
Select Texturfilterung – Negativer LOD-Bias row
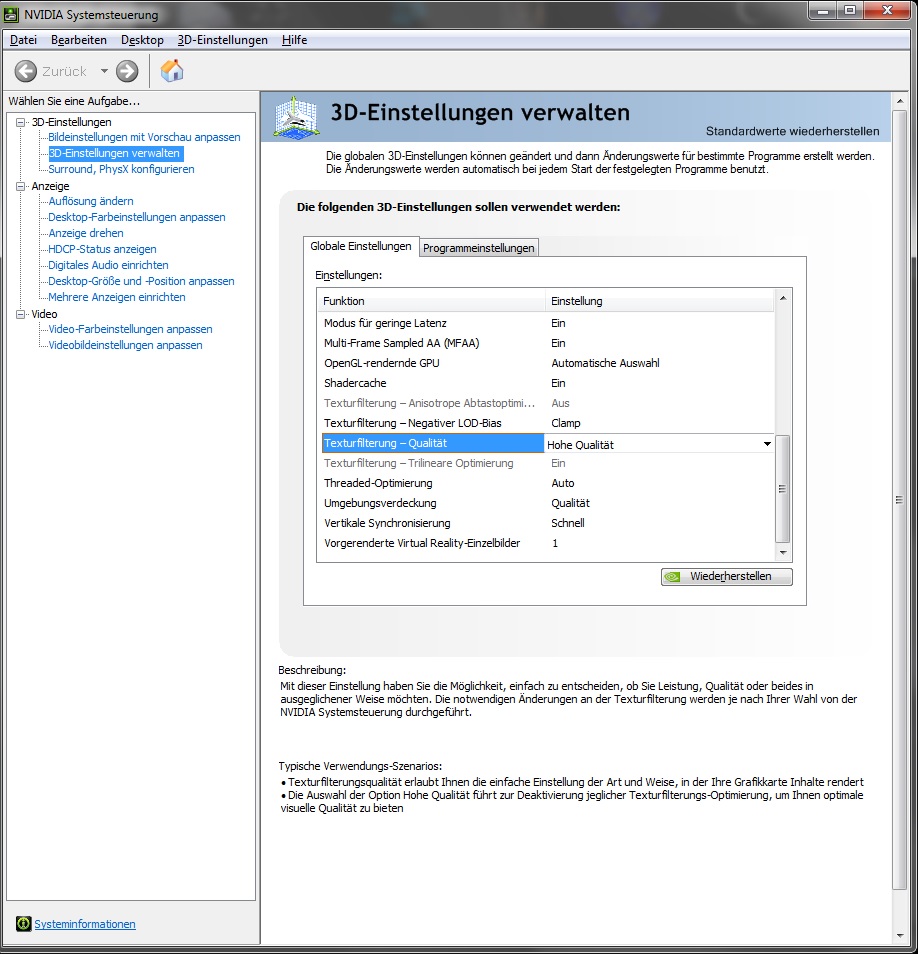point(546,423)
